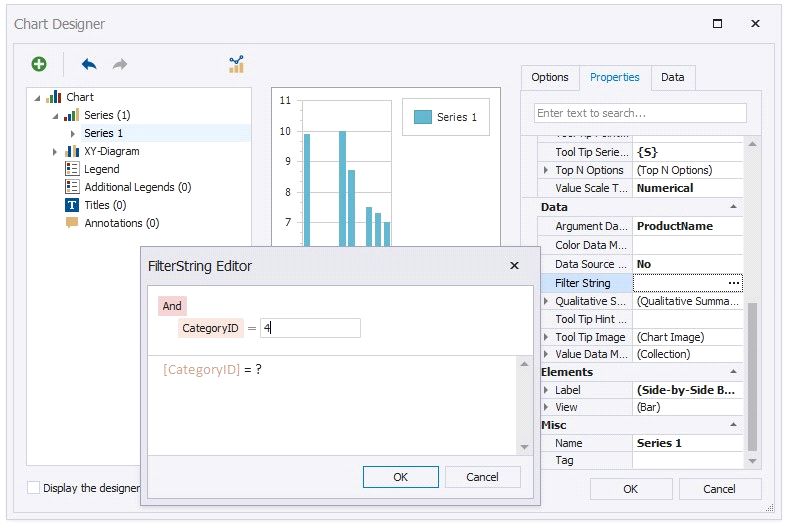Click the undo arrow icon
The image size is (788, 528).
point(89,64)
